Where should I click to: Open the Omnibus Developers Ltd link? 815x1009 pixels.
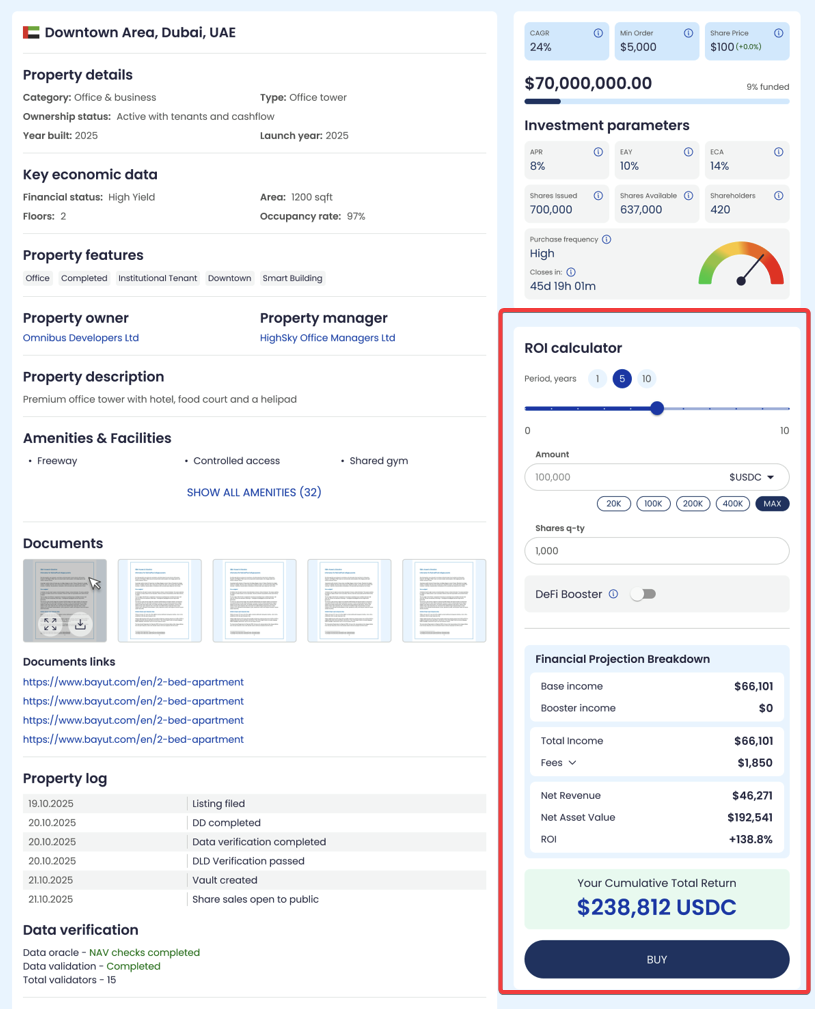[81, 338]
